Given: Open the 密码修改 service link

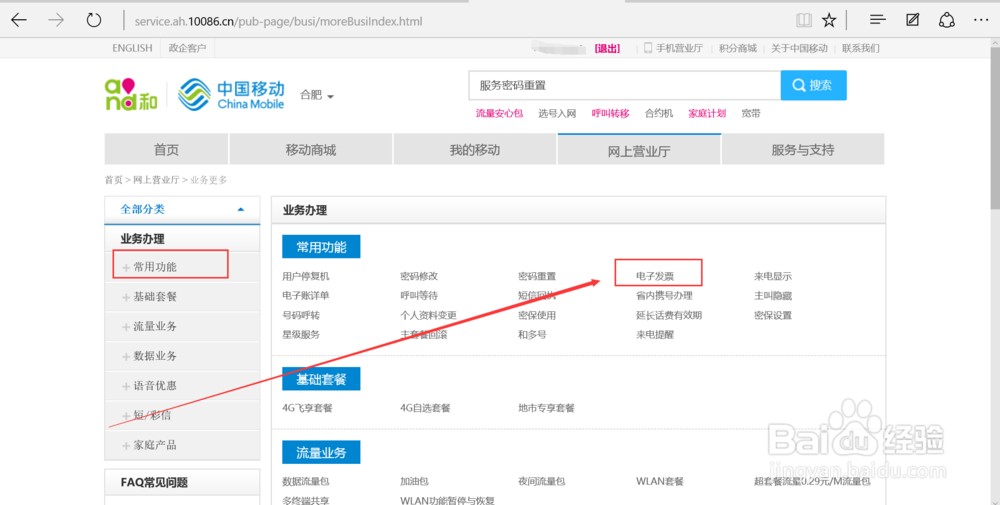Looking at the screenshot, I should [x=419, y=276].
